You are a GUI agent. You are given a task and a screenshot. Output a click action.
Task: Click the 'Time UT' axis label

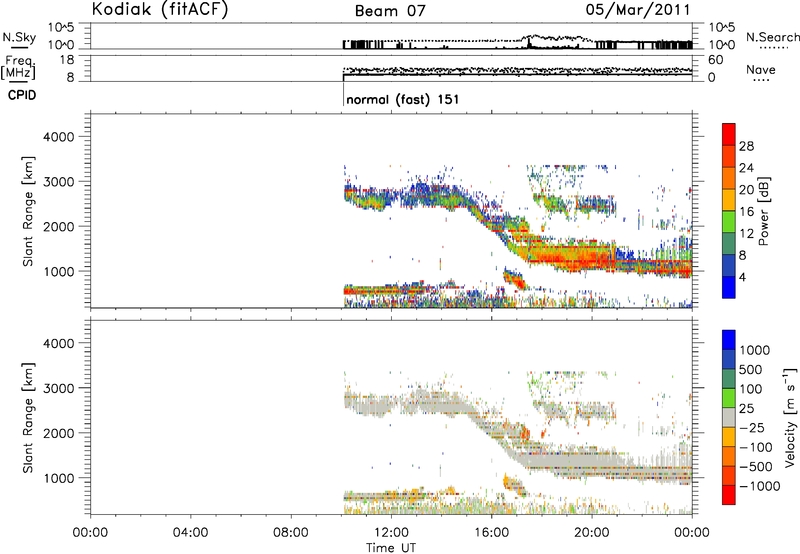(391, 548)
